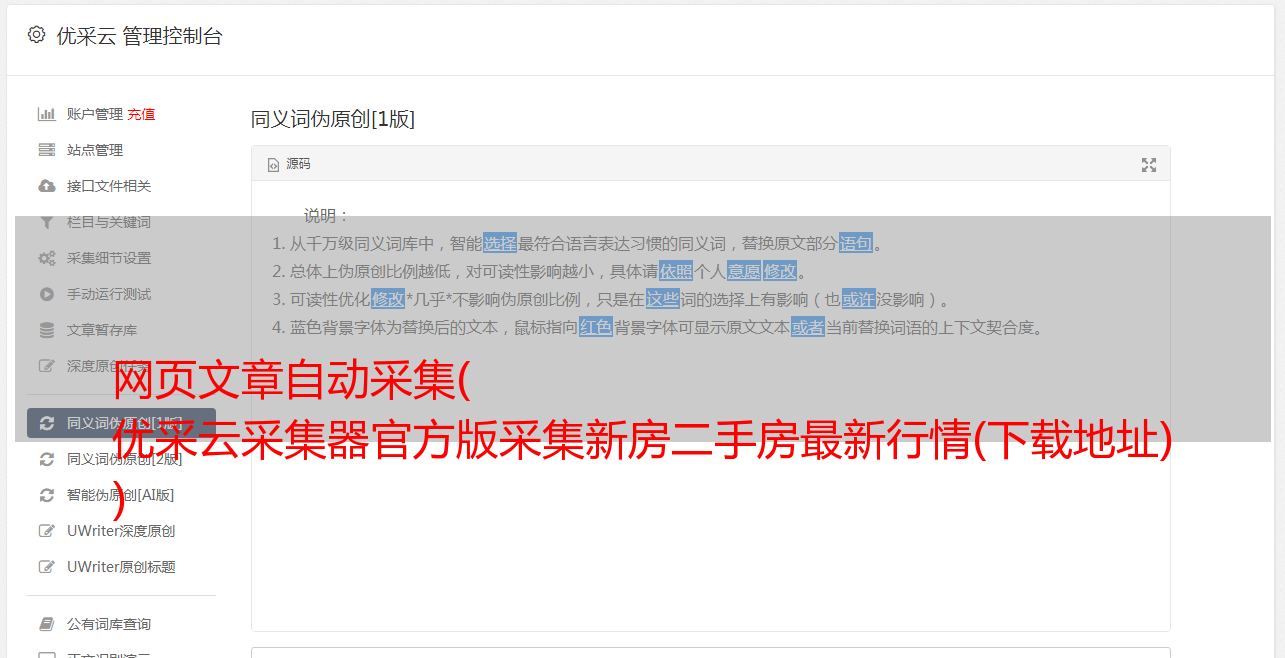Click the 站点管理 server icon
1285x658 pixels.
(x=46, y=150)
